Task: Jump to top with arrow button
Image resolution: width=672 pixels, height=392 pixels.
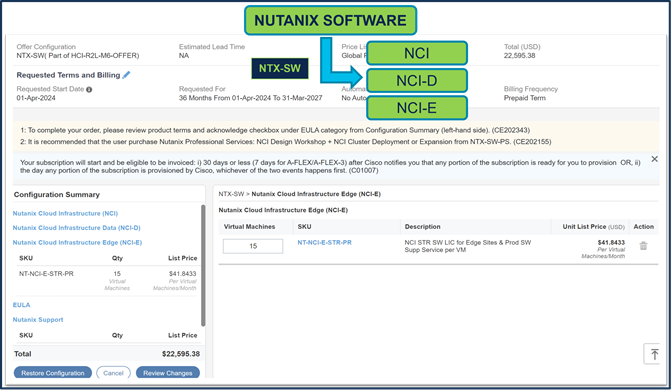Action: (653, 354)
